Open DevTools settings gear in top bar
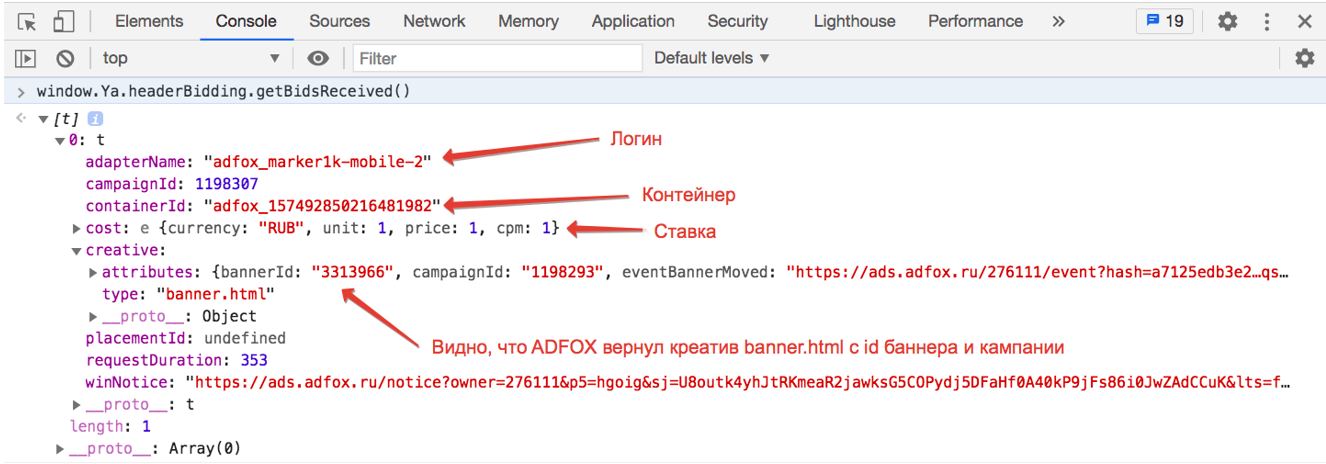The width and height of the screenshot is (1326, 464). tap(1227, 21)
